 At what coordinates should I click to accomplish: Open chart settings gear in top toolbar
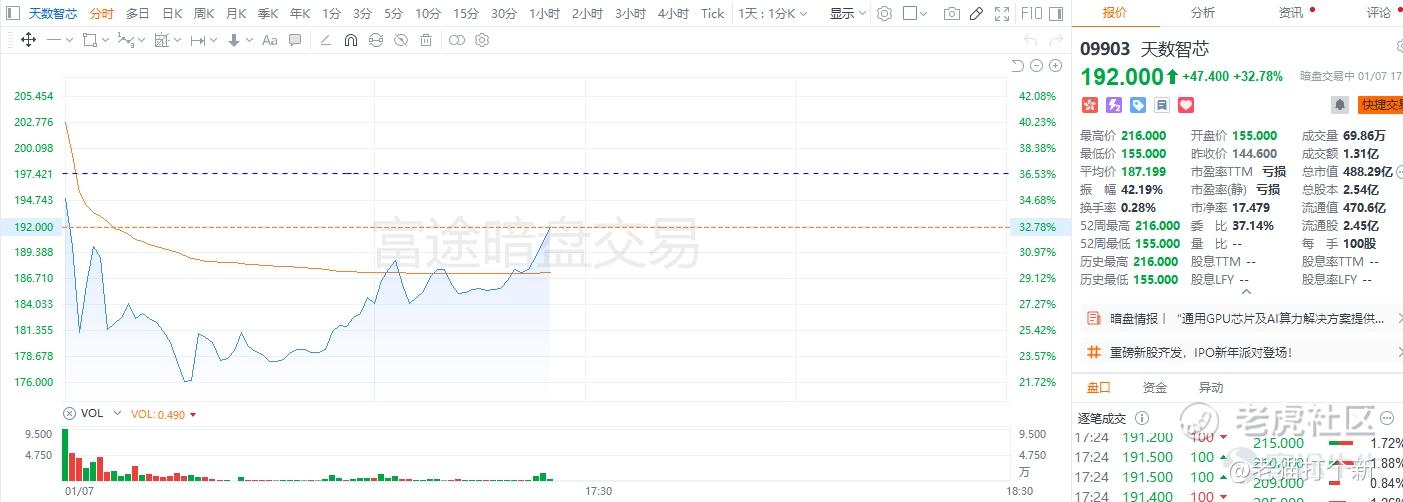pyautogui.click(x=884, y=13)
